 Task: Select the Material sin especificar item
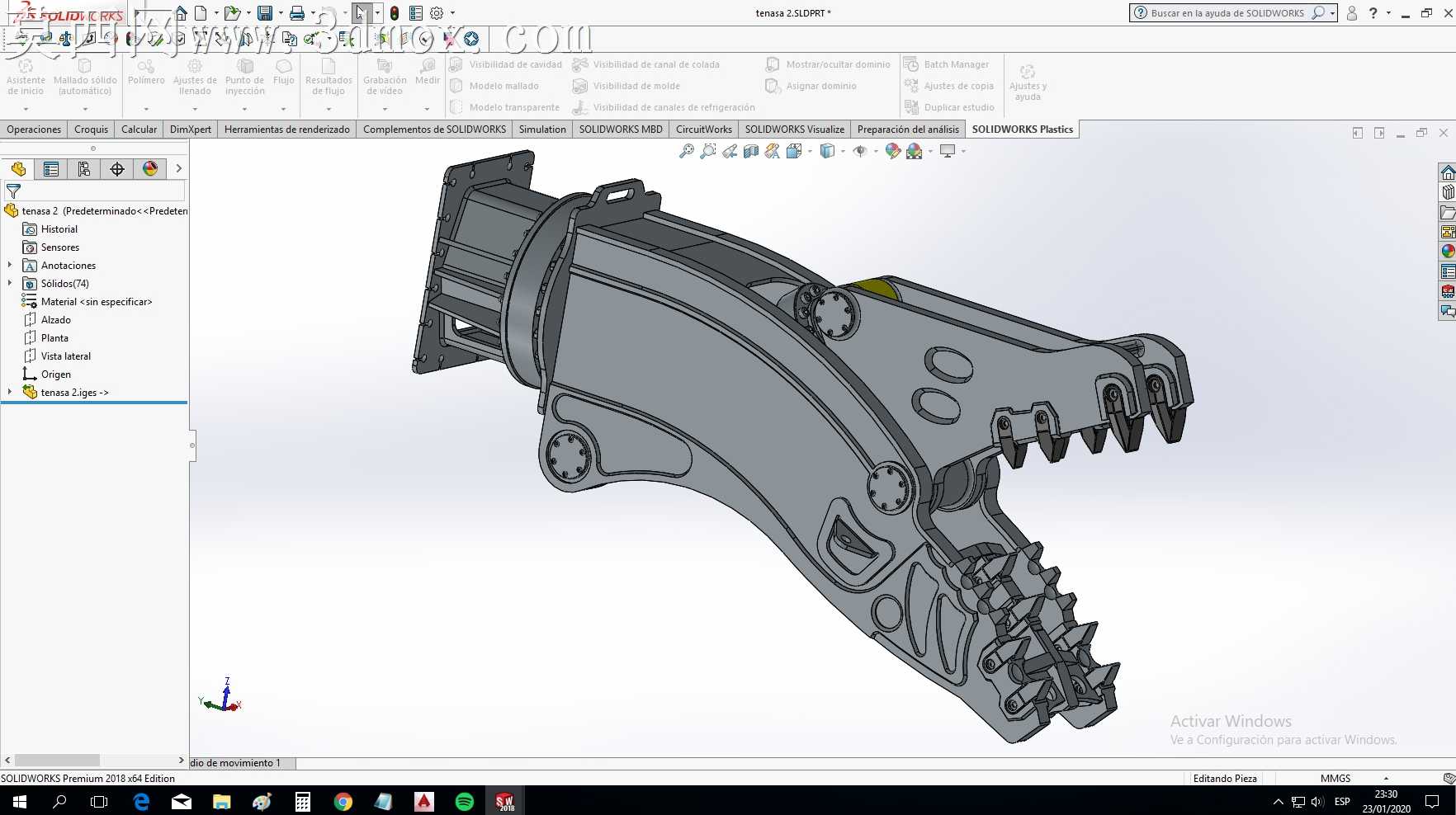[x=96, y=302]
